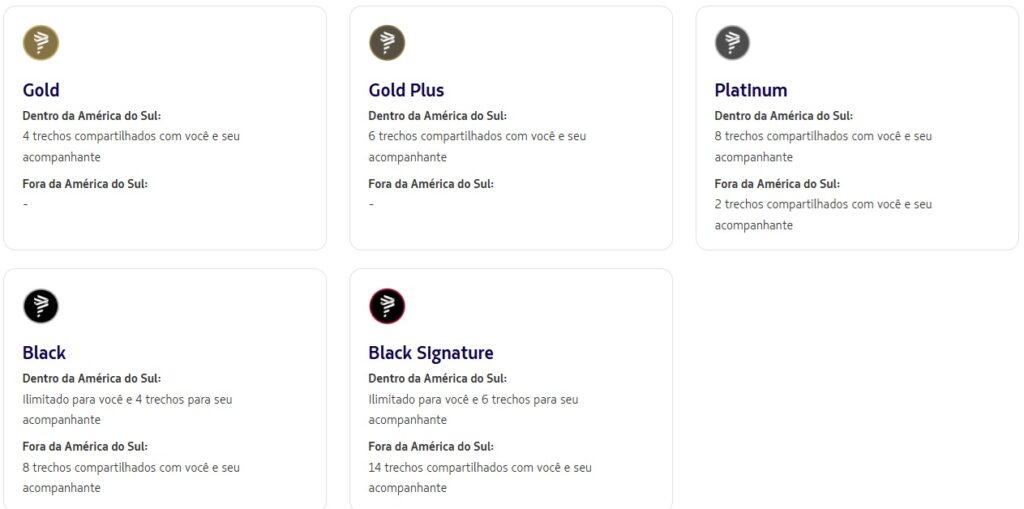Click Gold's "Dentro da América do Sul" label
Image resolution: width=1024 pixels, height=509 pixels.
91,116
